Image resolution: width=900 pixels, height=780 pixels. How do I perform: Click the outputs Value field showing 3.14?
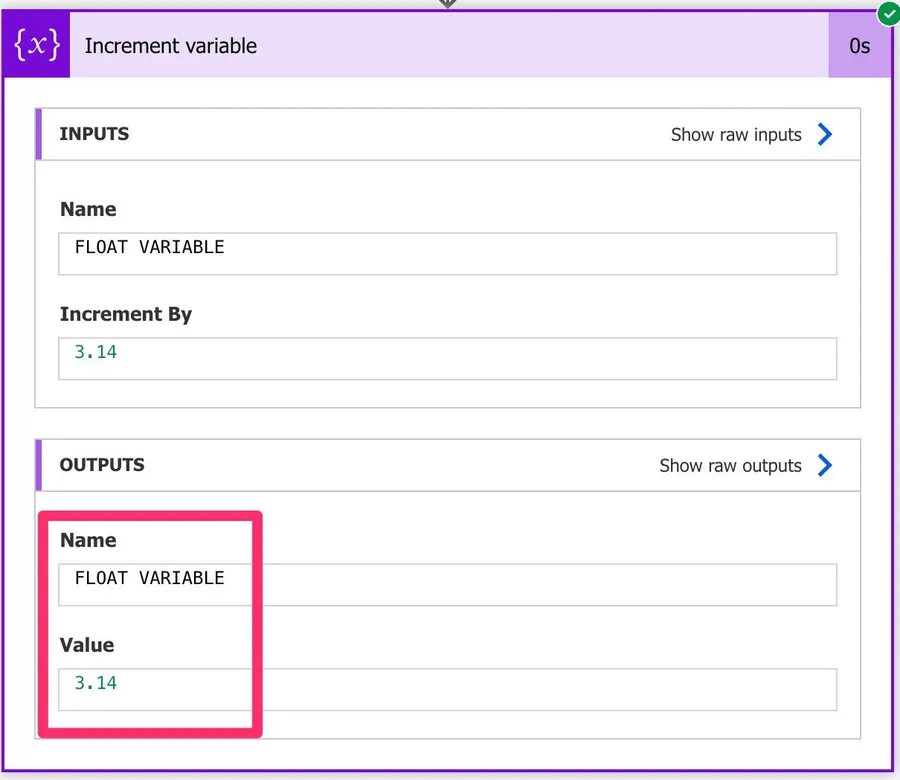click(x=447, y=689)
